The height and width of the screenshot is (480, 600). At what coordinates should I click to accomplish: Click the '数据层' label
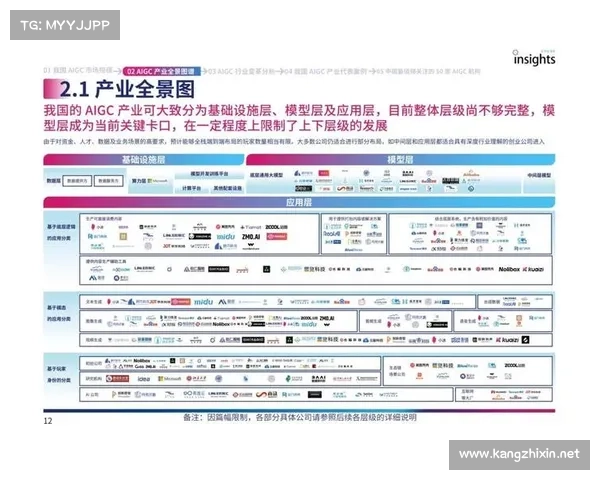click(x=53, y=181)
